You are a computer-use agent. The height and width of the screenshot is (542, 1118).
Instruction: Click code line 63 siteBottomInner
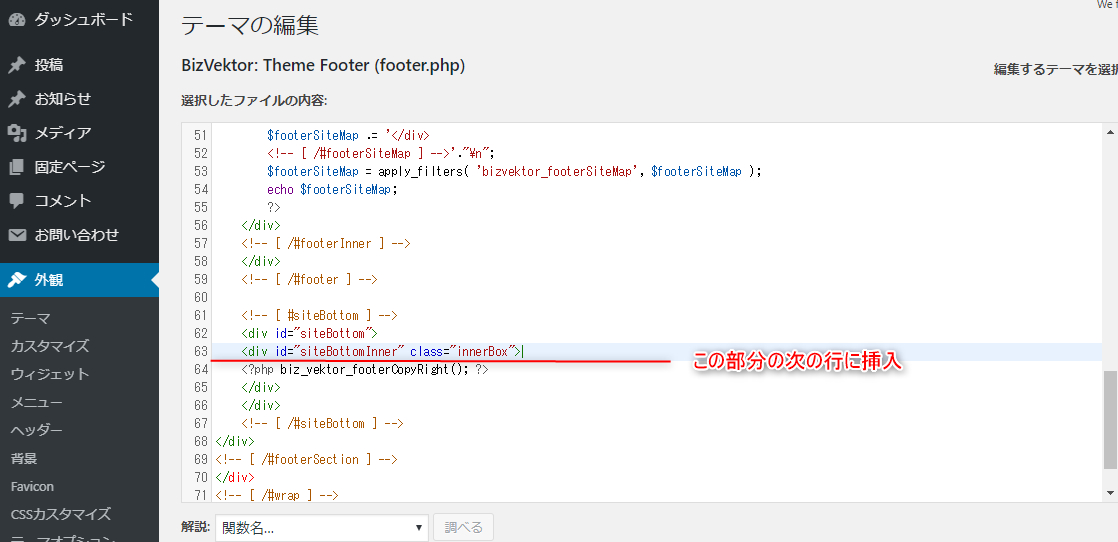click(382, 352)
